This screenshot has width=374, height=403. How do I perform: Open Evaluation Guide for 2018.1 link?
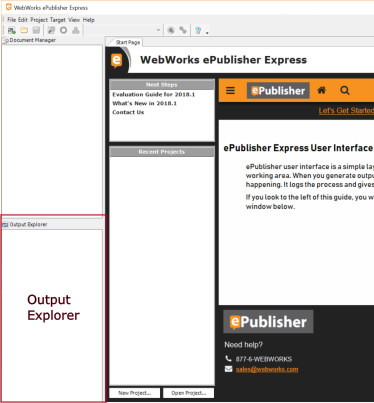154,94
